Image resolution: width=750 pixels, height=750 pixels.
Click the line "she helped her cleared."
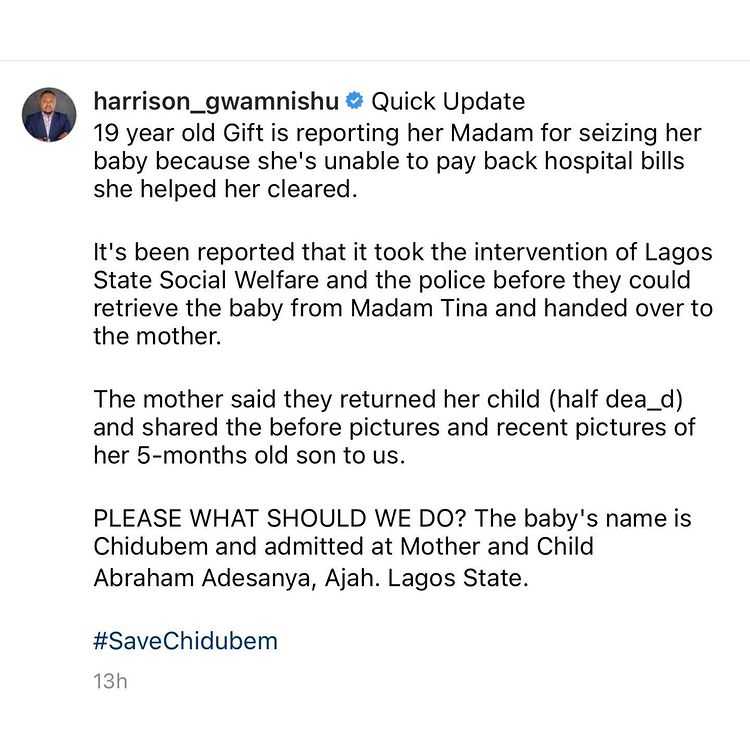(x=224, y=190)
